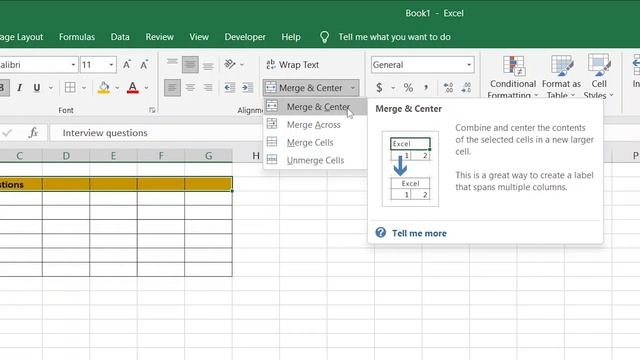Choose Merge Across from menu
The image size is (640, 360).
tap(315, 125)
